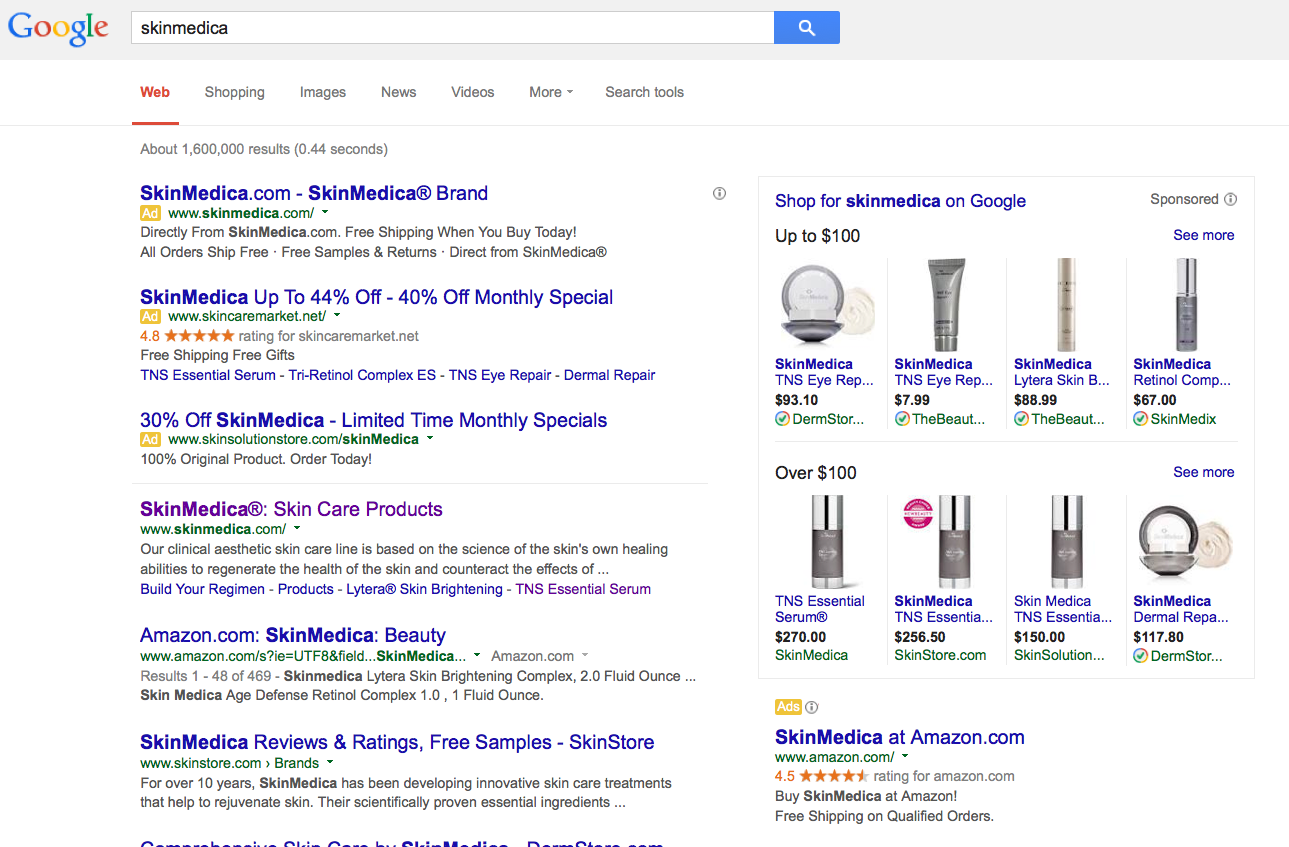
Task: Click the $93.10 TNS Eye Repair product image
Action: (826, 304)
